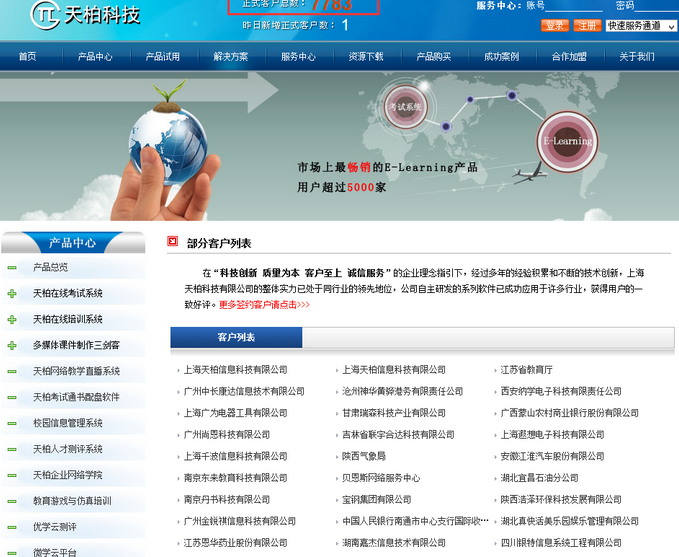Click customer 广西蒙山农村商业银行股份有限公司
Image resolution: width=679 pixels, height=557 pixels.
[x=570, y=414]
